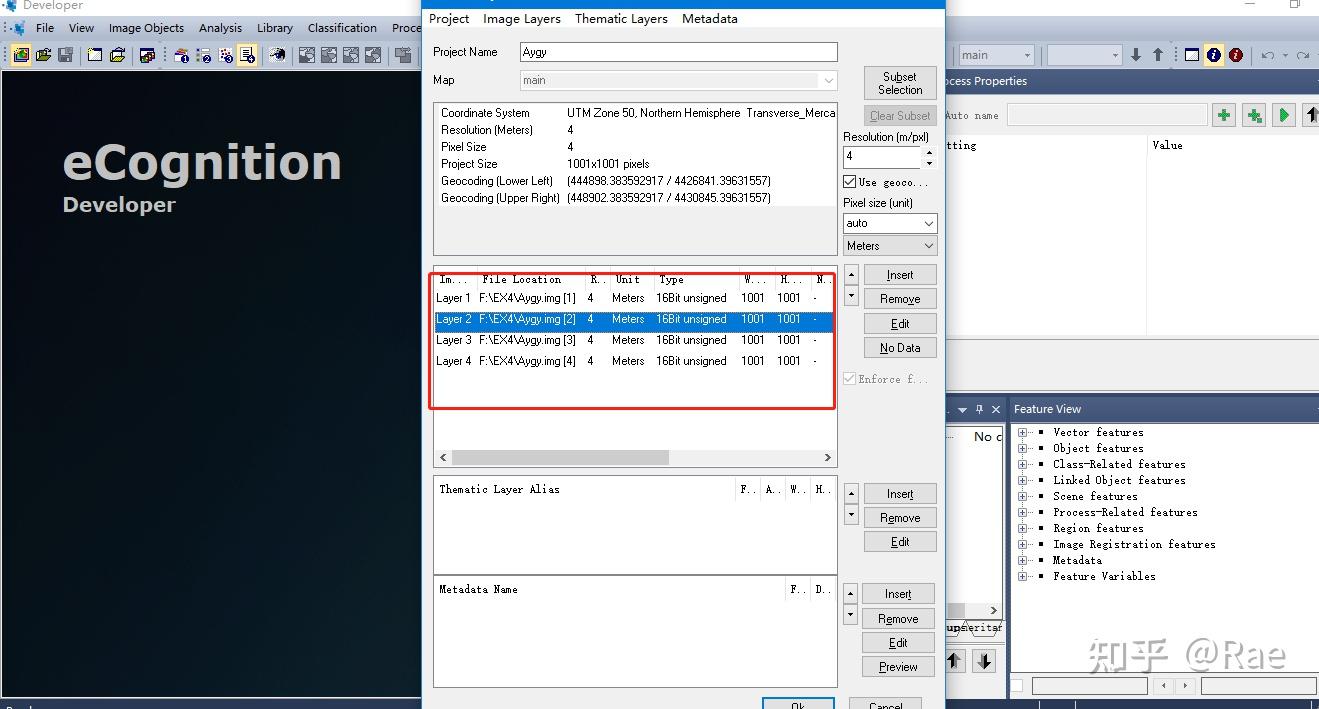
Task: Open the Image Layers menu
Action: (x=521, y=18)
